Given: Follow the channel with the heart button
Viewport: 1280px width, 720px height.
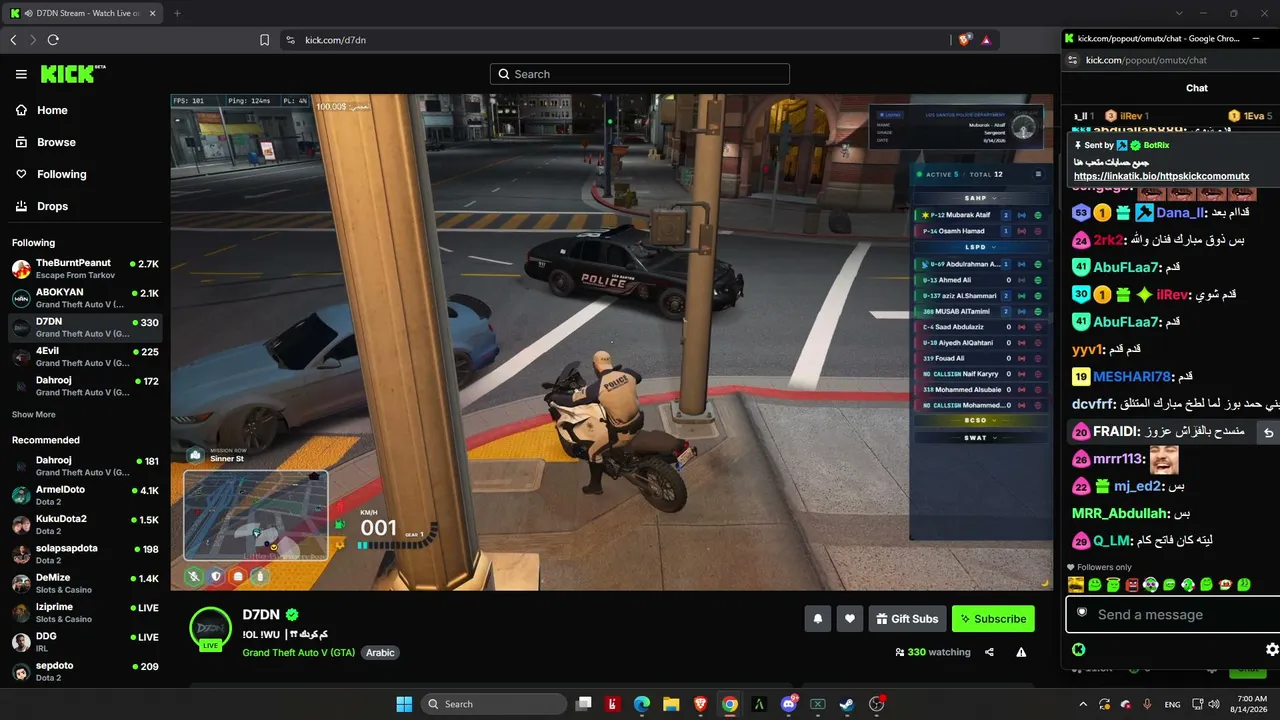Looking at the screenshot, I should coord(850,619).
